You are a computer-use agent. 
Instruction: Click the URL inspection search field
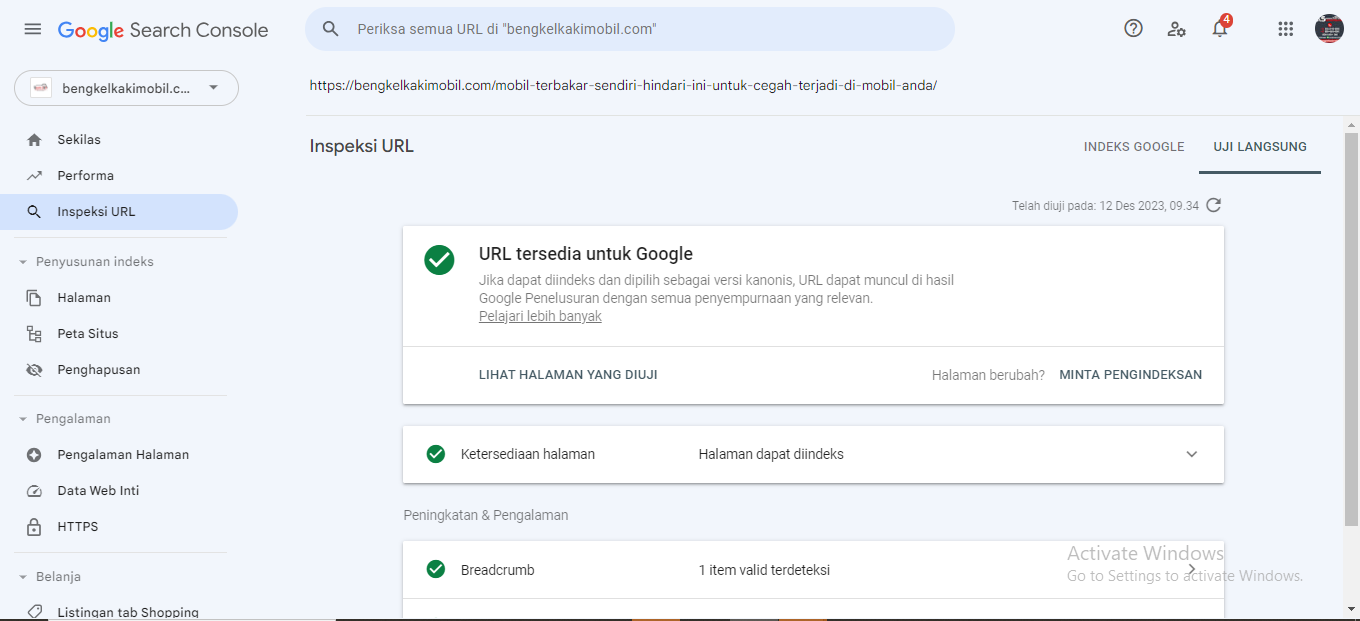click(630, 29)
